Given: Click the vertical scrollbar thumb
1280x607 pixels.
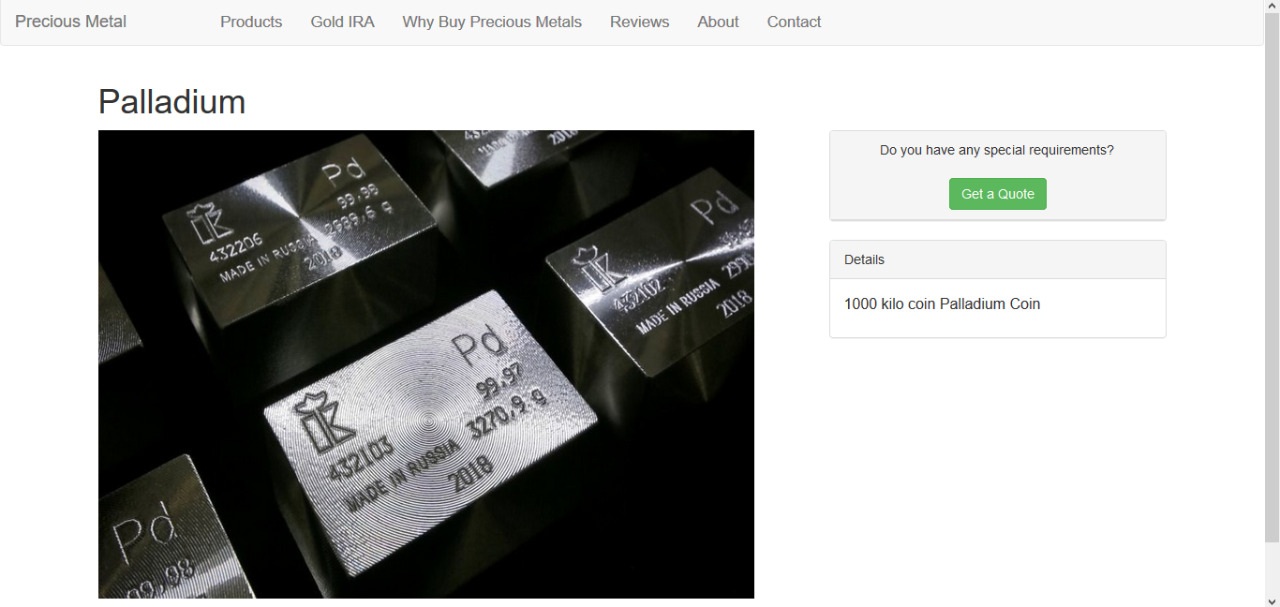Looking at the screenshot, I should [1272, 278].
